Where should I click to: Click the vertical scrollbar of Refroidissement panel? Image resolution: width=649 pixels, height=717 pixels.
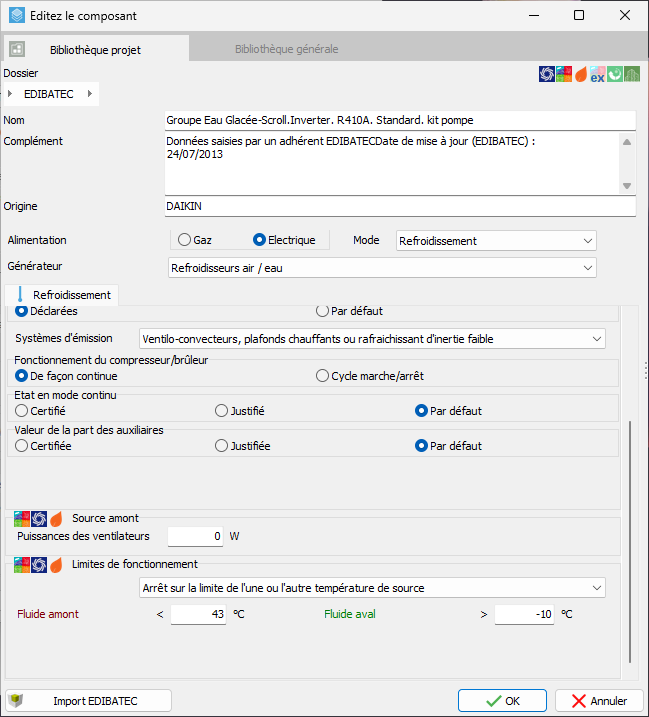pos(630,542)
